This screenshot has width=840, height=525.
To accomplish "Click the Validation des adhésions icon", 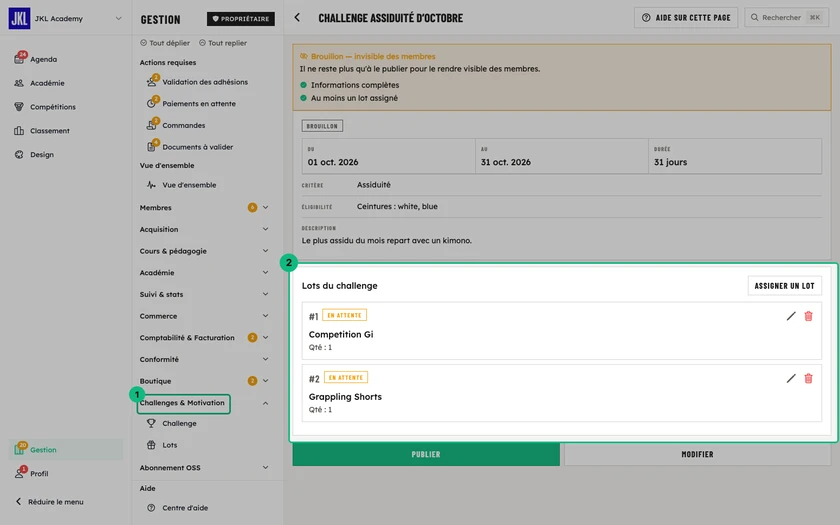I will [x=152, y=81].
